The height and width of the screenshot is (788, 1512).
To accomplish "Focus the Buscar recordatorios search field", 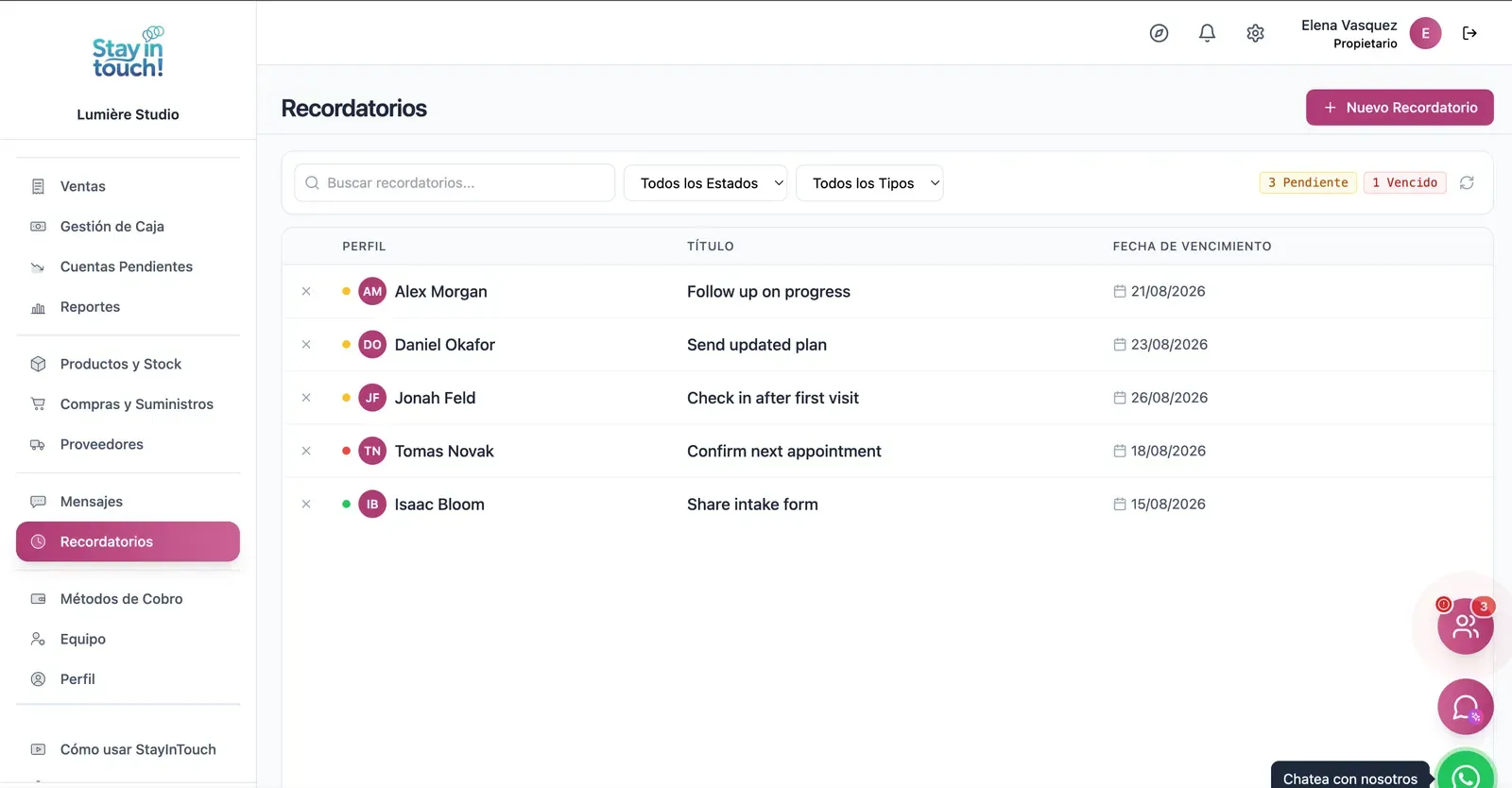I will (455, 183).
